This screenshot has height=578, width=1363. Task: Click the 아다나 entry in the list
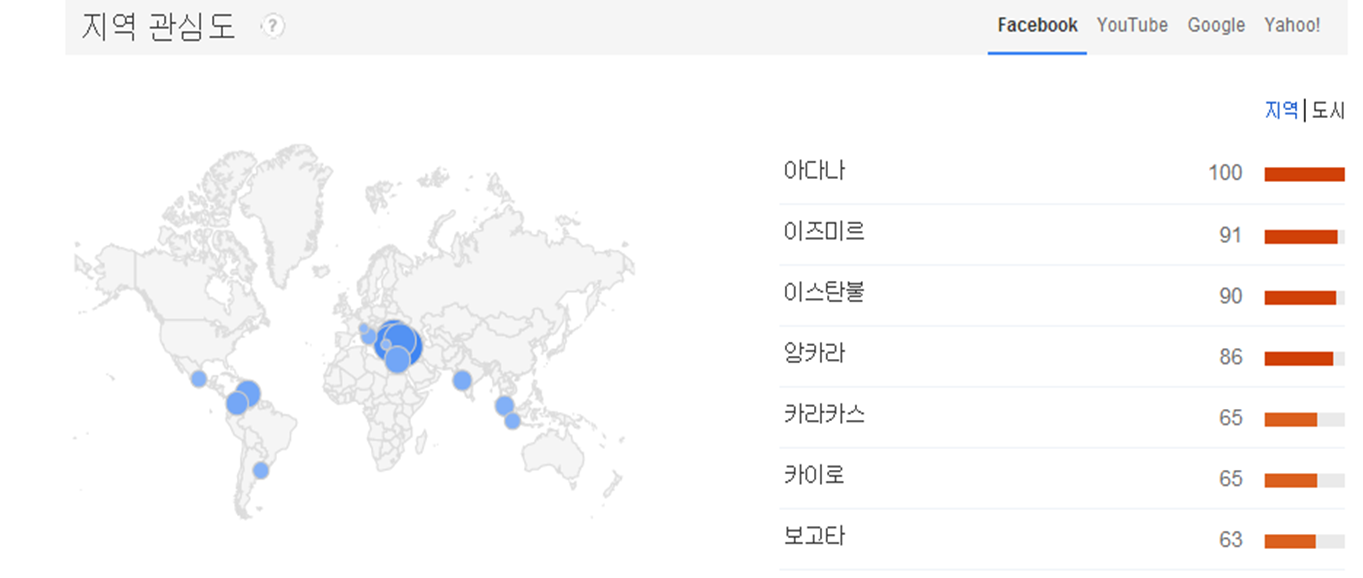pos(815,172)
